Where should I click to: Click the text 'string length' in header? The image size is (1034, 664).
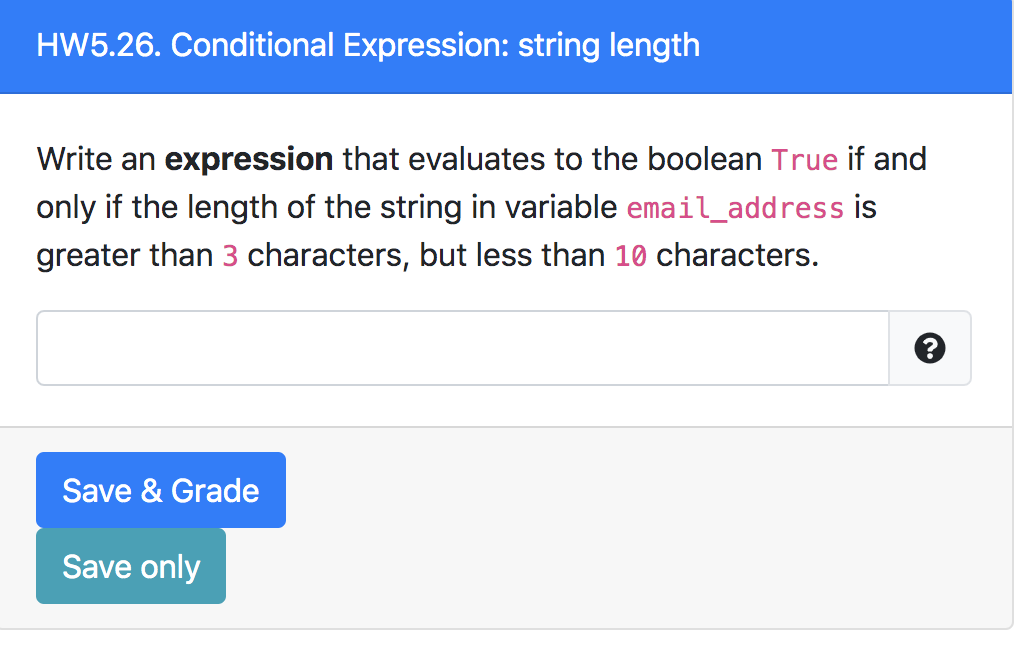point(609,45)
